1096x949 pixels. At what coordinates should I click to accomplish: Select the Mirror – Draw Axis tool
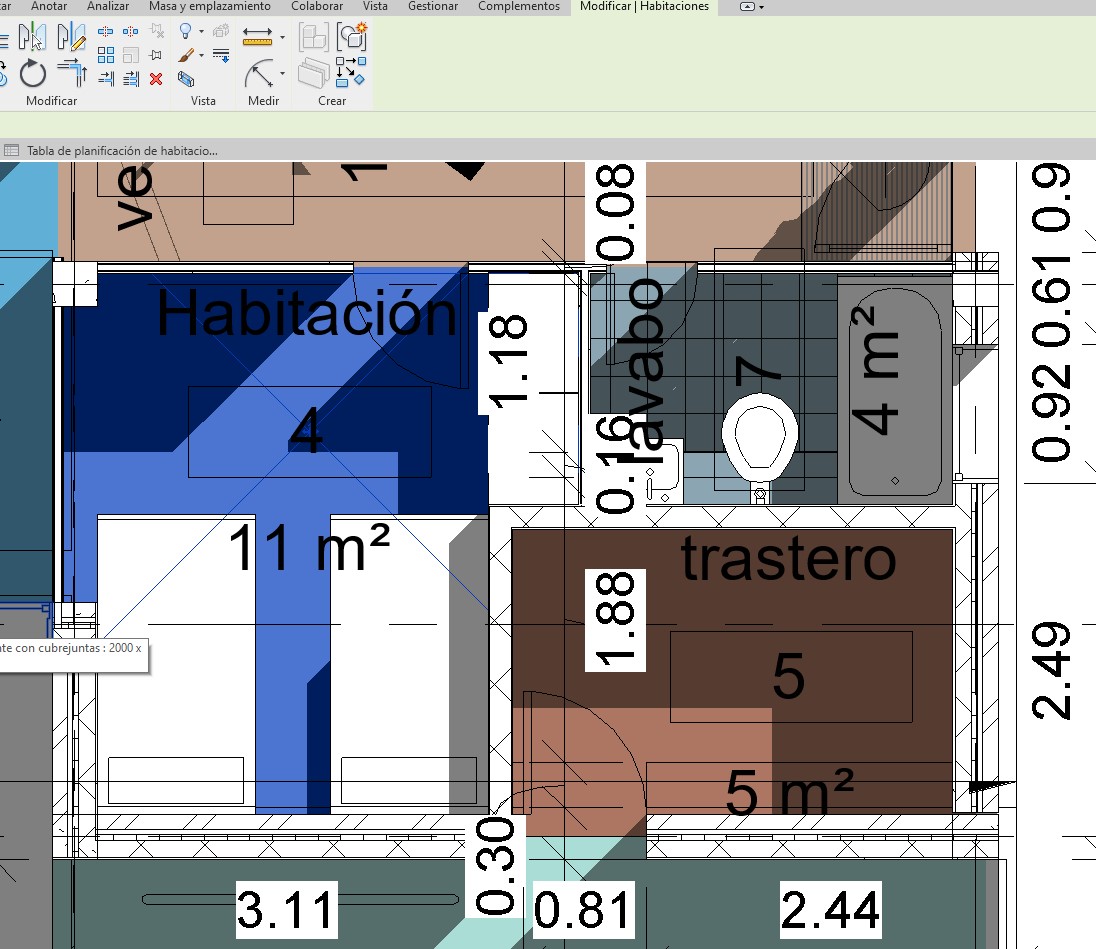(70, 38)
